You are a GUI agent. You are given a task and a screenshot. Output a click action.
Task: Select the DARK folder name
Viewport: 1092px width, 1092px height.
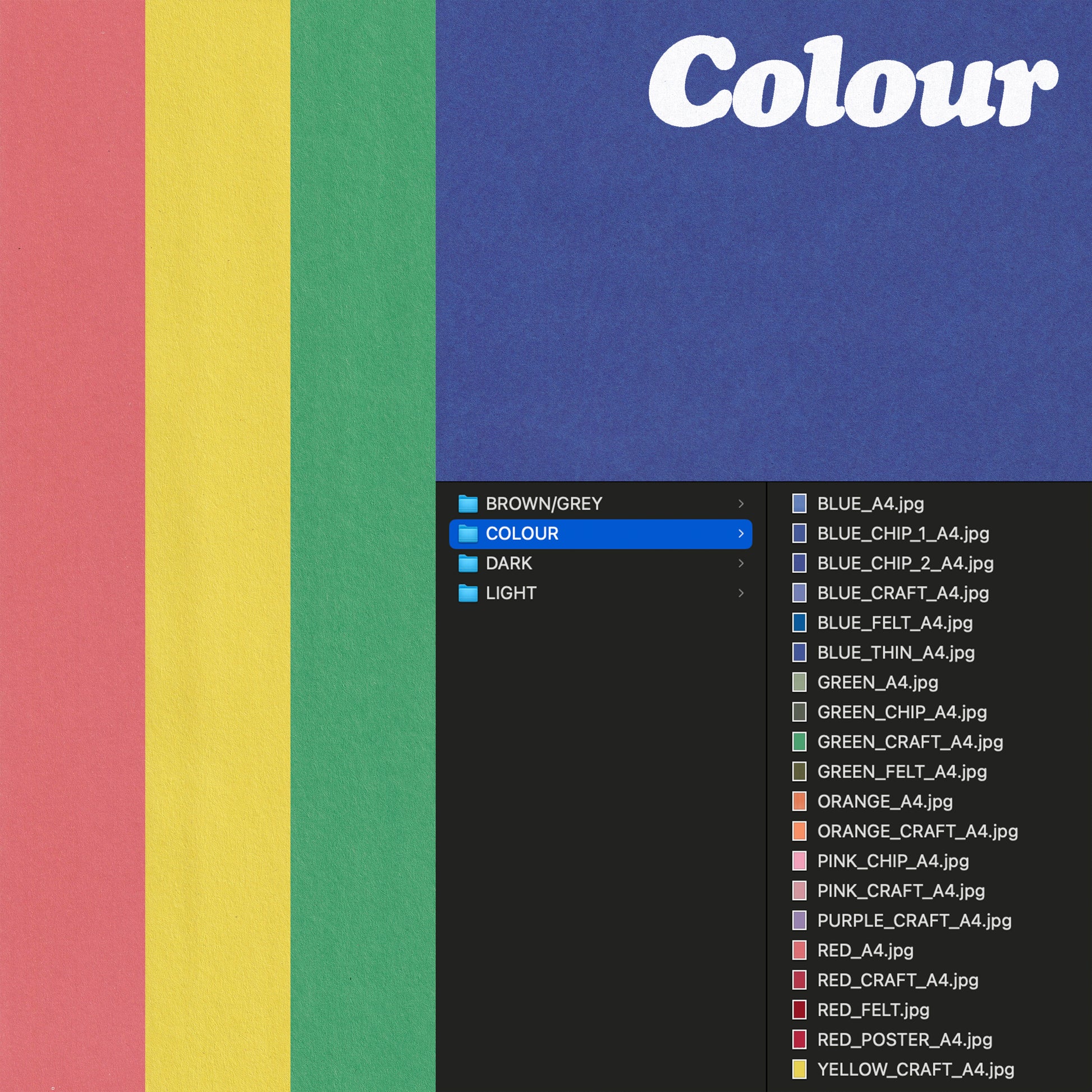pyautogui.click(x=509, y=563)
